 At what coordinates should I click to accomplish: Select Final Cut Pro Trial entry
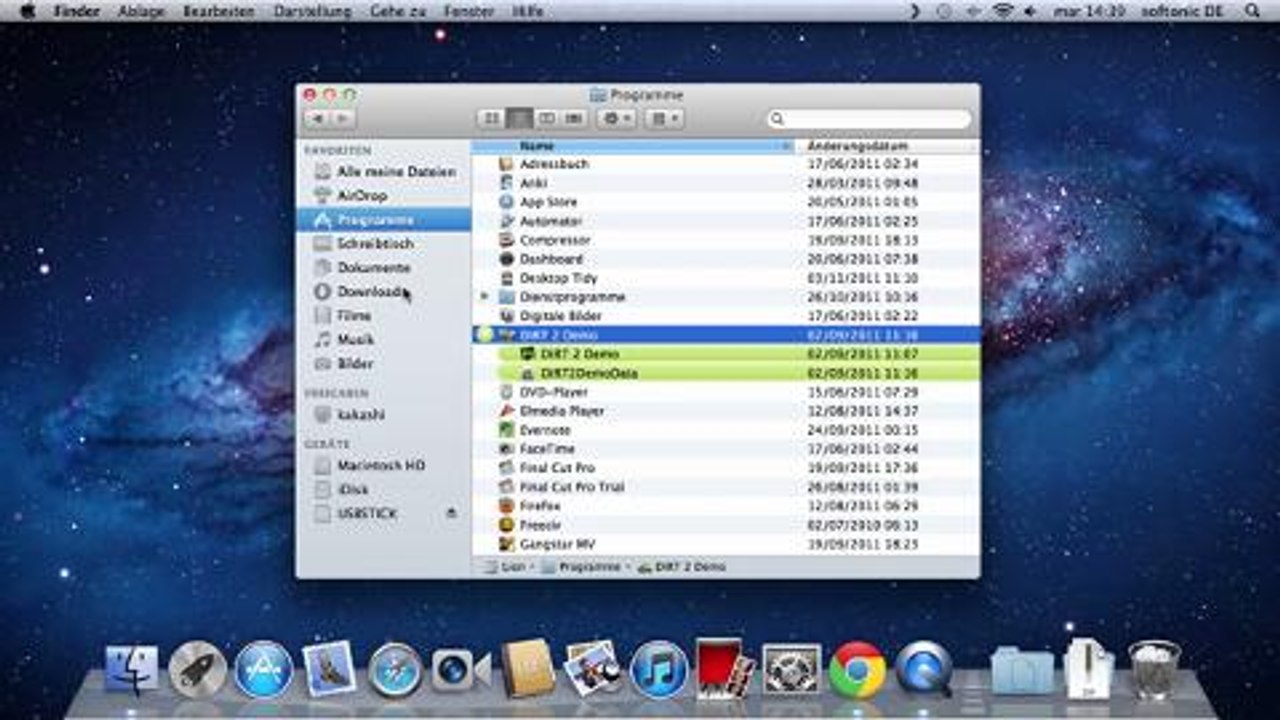726,487
